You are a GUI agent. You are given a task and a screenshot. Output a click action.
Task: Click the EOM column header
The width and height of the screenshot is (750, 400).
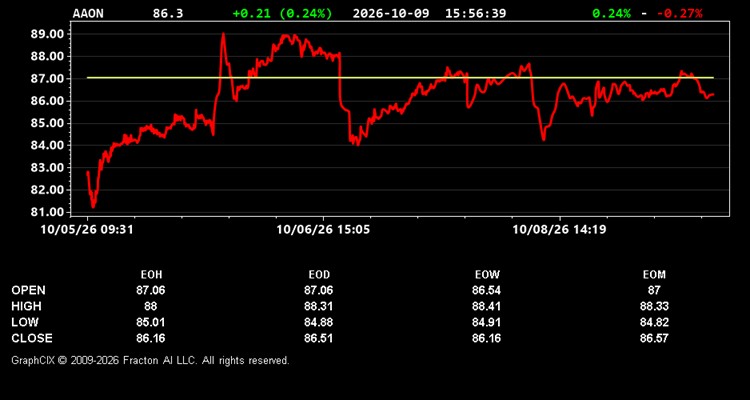click(654, 275)
